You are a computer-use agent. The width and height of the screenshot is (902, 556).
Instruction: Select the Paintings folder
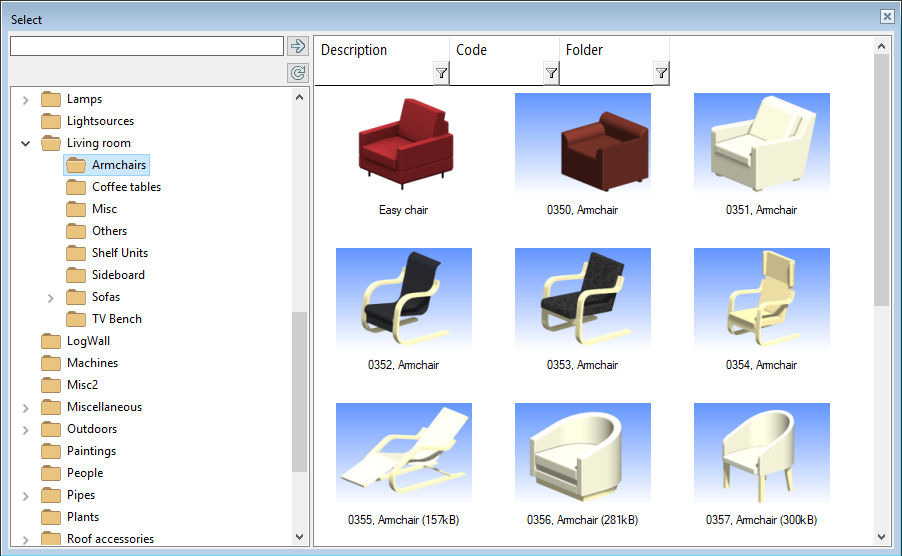(x=91, y=451)
